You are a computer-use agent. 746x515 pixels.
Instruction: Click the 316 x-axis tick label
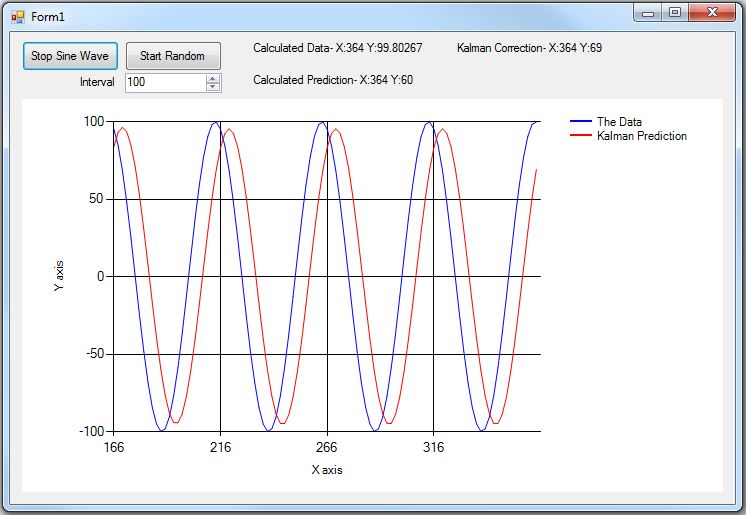point(433,447)
